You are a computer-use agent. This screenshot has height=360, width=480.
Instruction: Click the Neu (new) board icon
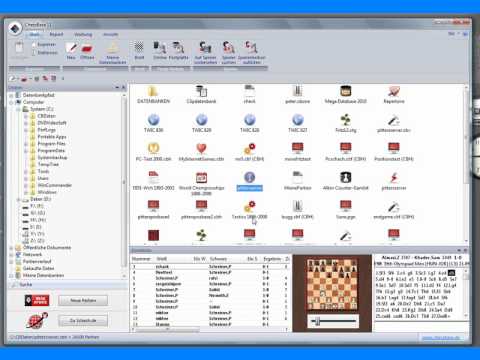[71, 48]
